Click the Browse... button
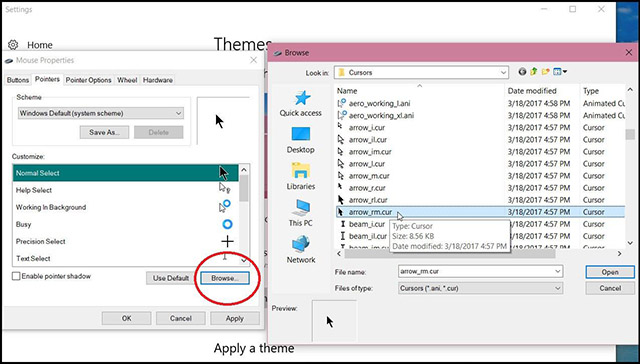Image resolution: width=640 pixels, height=364 pixels. tap(225, 278)
